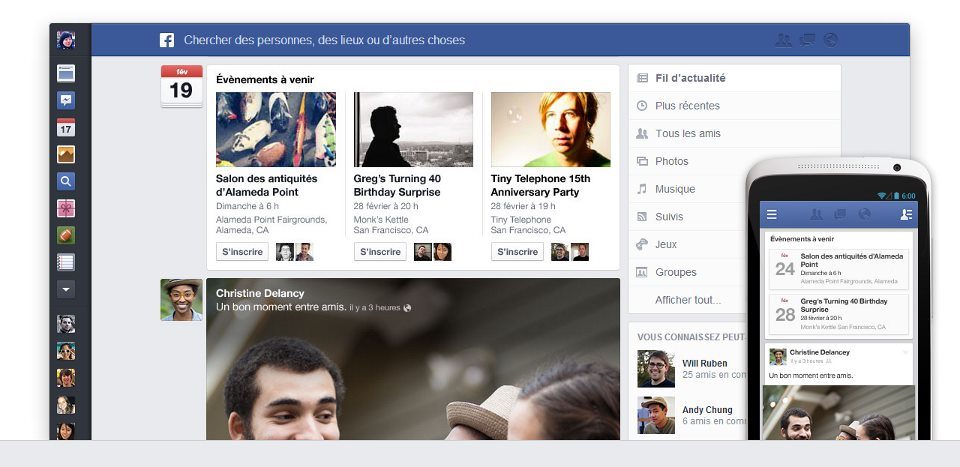The image size is (960, 467).
Task: Click the search magnifier icon in sidebar
Action: point(66,181)
